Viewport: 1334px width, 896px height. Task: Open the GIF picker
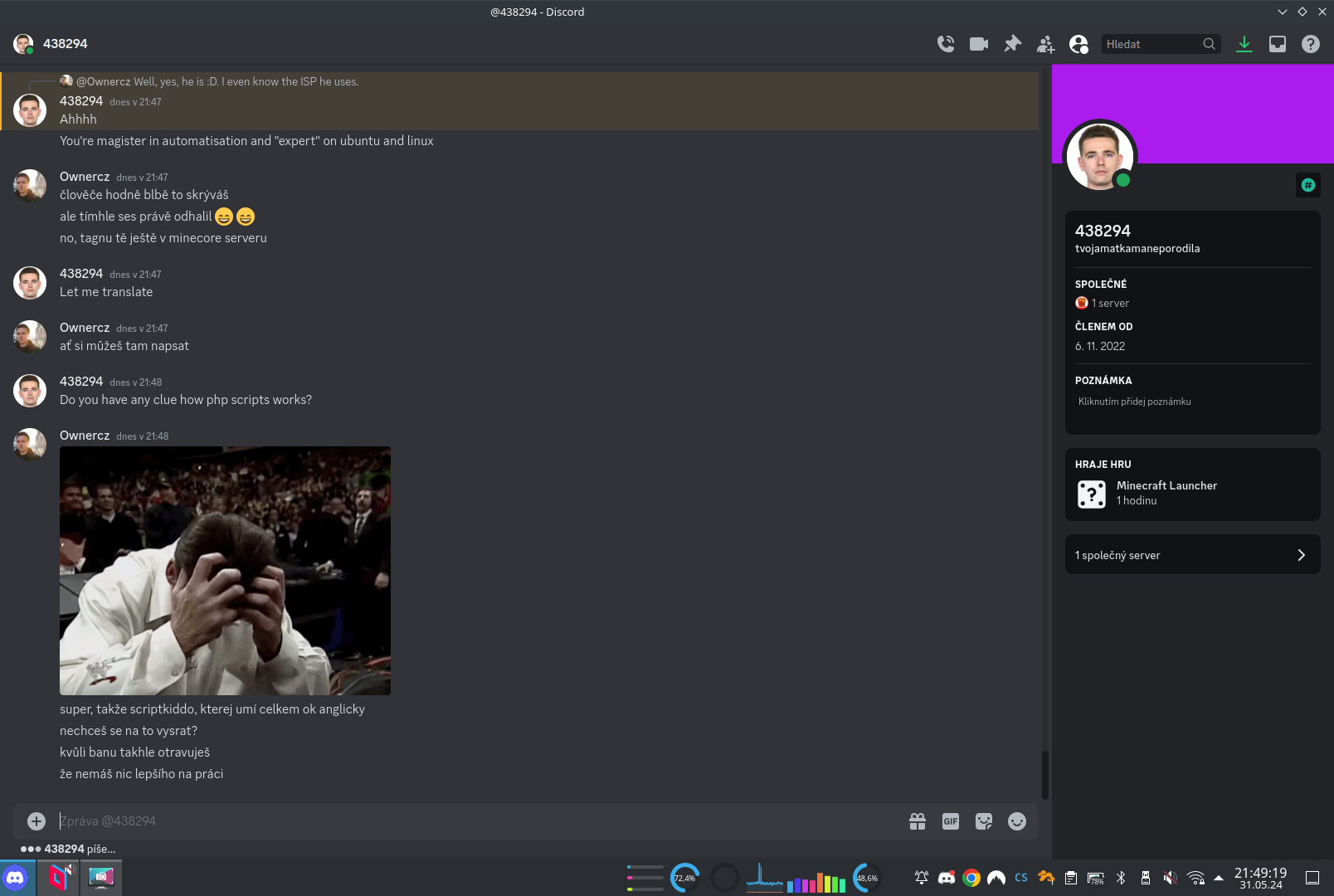951,821
